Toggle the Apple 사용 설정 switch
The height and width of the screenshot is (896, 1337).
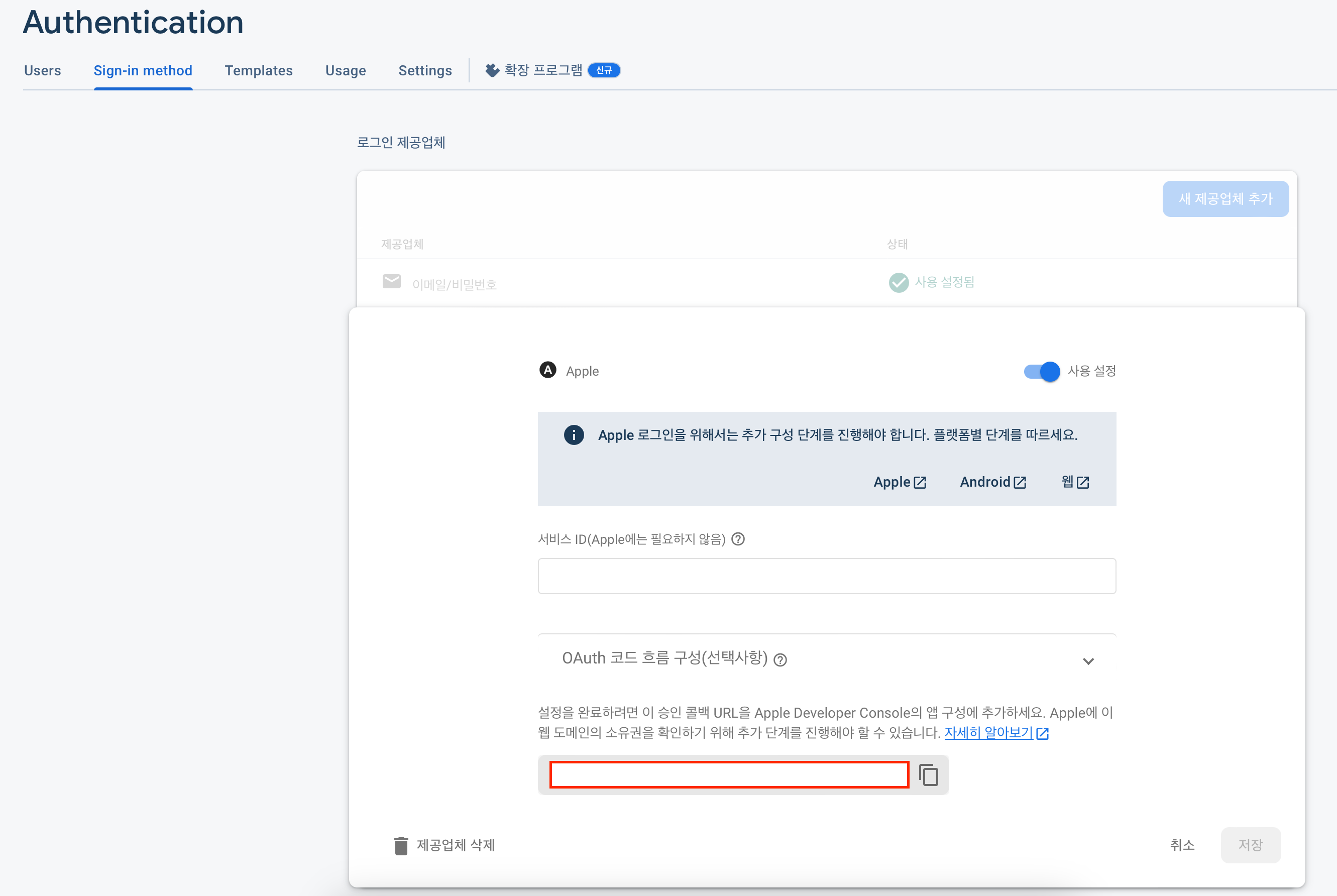(x=1042, y=372)
